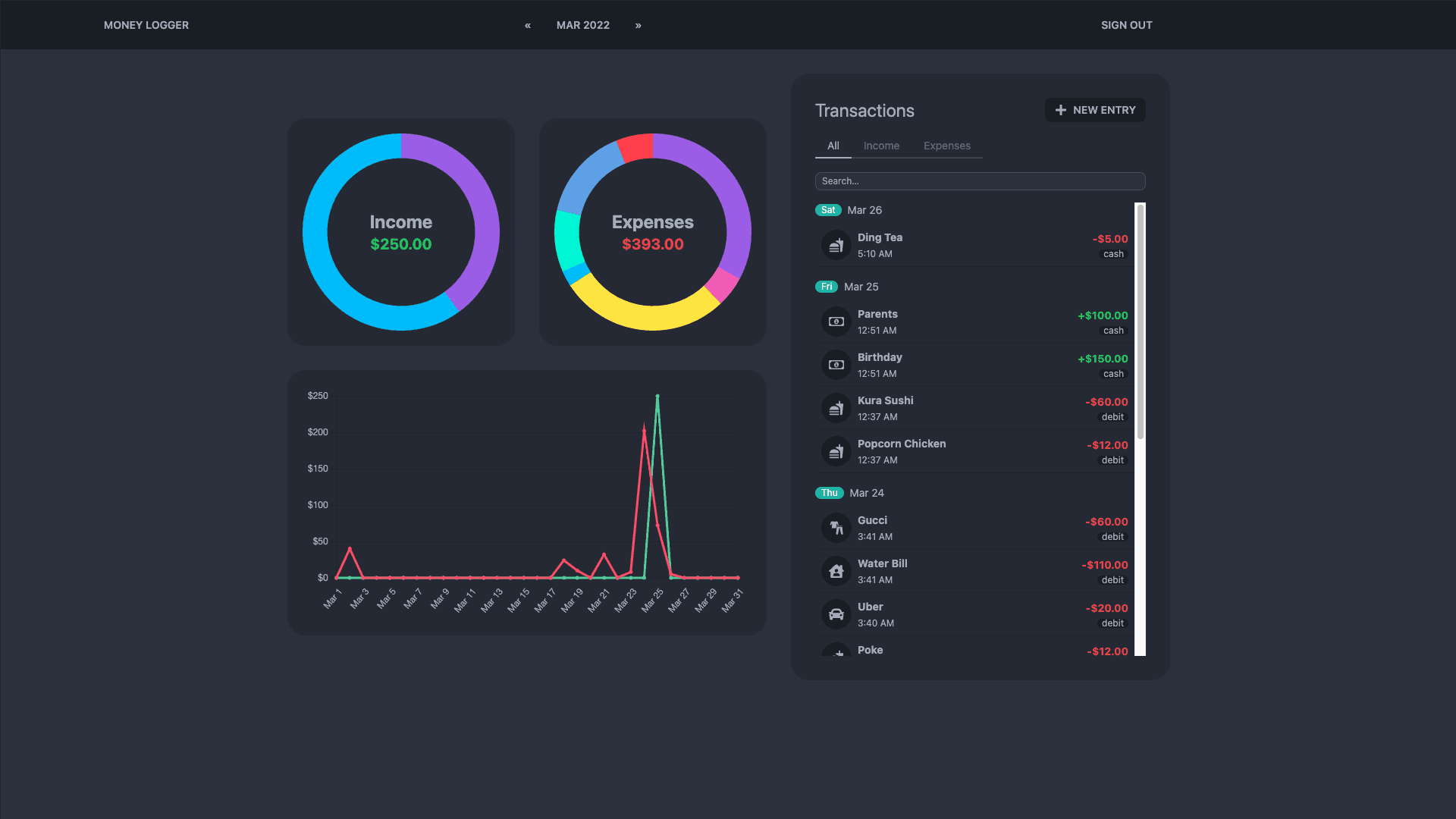Open the Popcorn Chicken transaction
Viewport: 1456px width, 819px height.
[974, 451]
